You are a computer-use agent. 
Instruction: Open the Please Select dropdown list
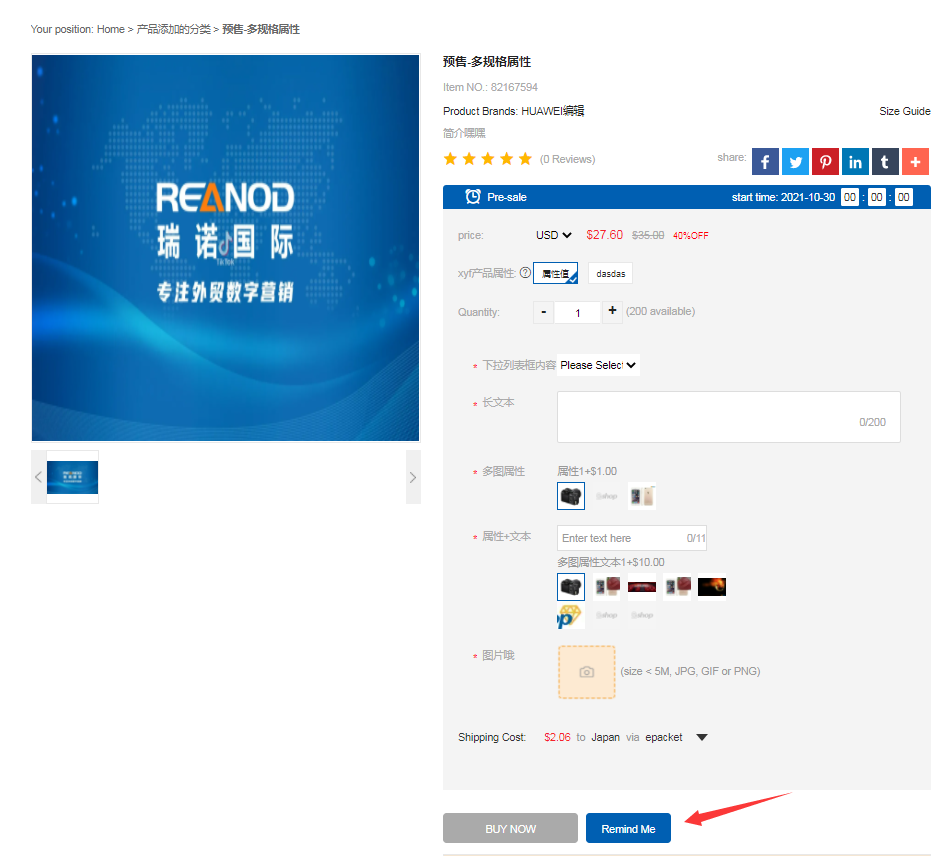(x=598, y=365)
